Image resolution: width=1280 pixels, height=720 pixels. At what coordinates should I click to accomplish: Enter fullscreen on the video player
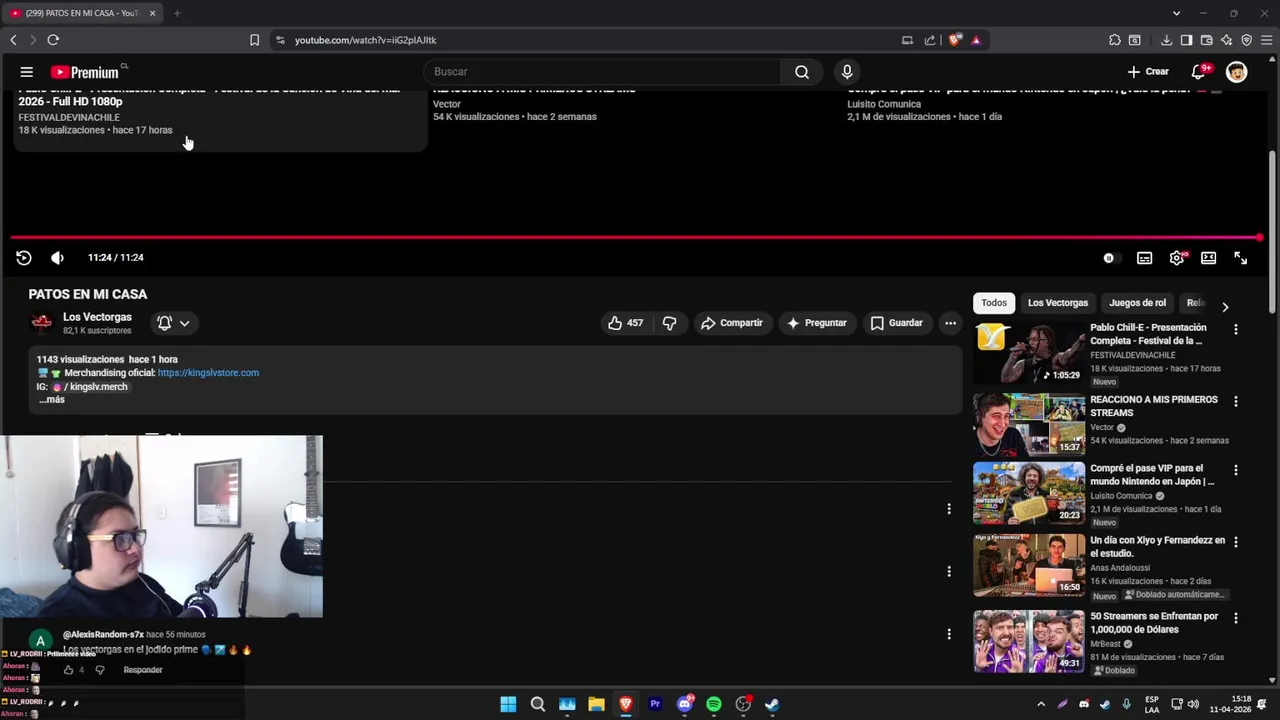click(1241, 258)
